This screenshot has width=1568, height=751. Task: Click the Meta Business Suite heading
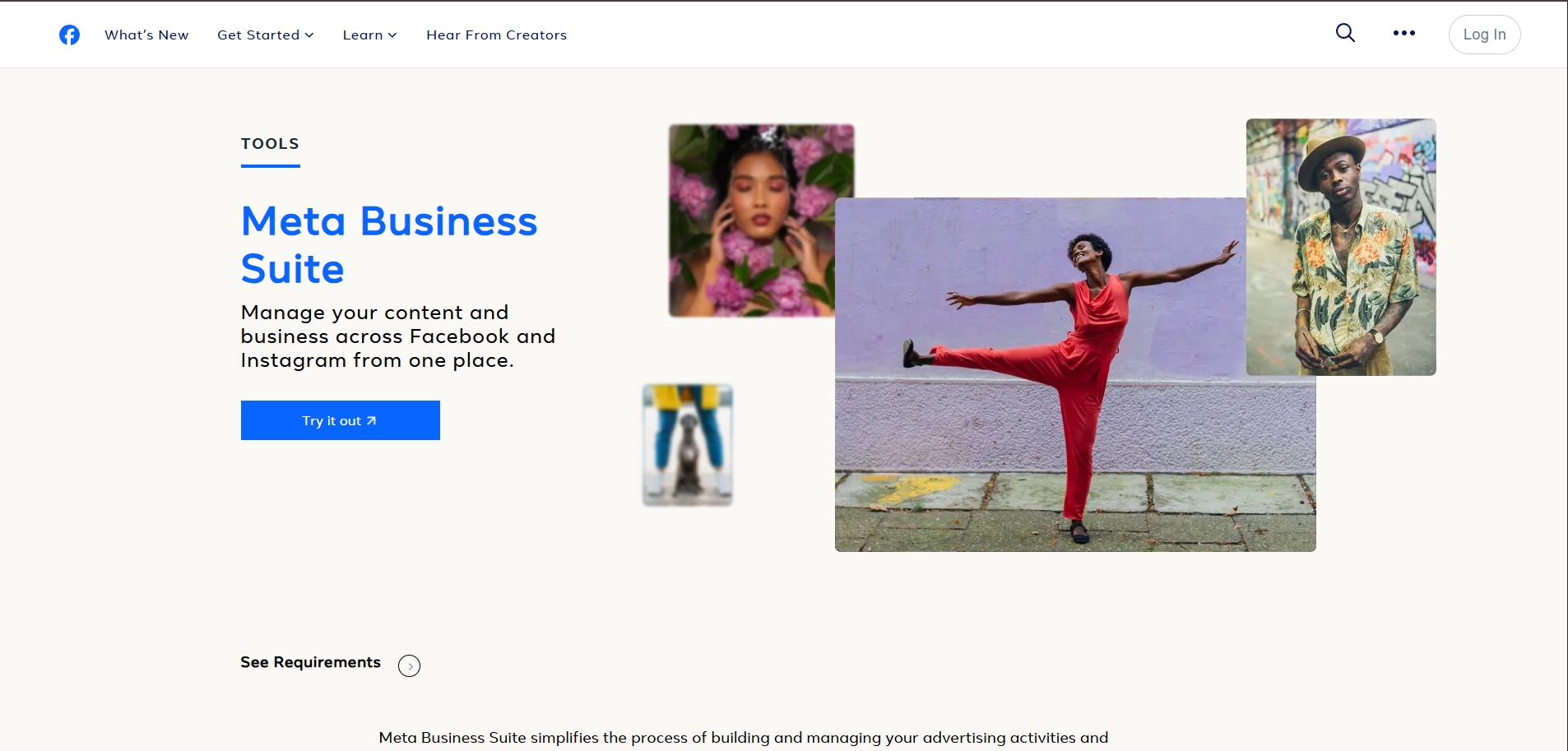point(389,245)
